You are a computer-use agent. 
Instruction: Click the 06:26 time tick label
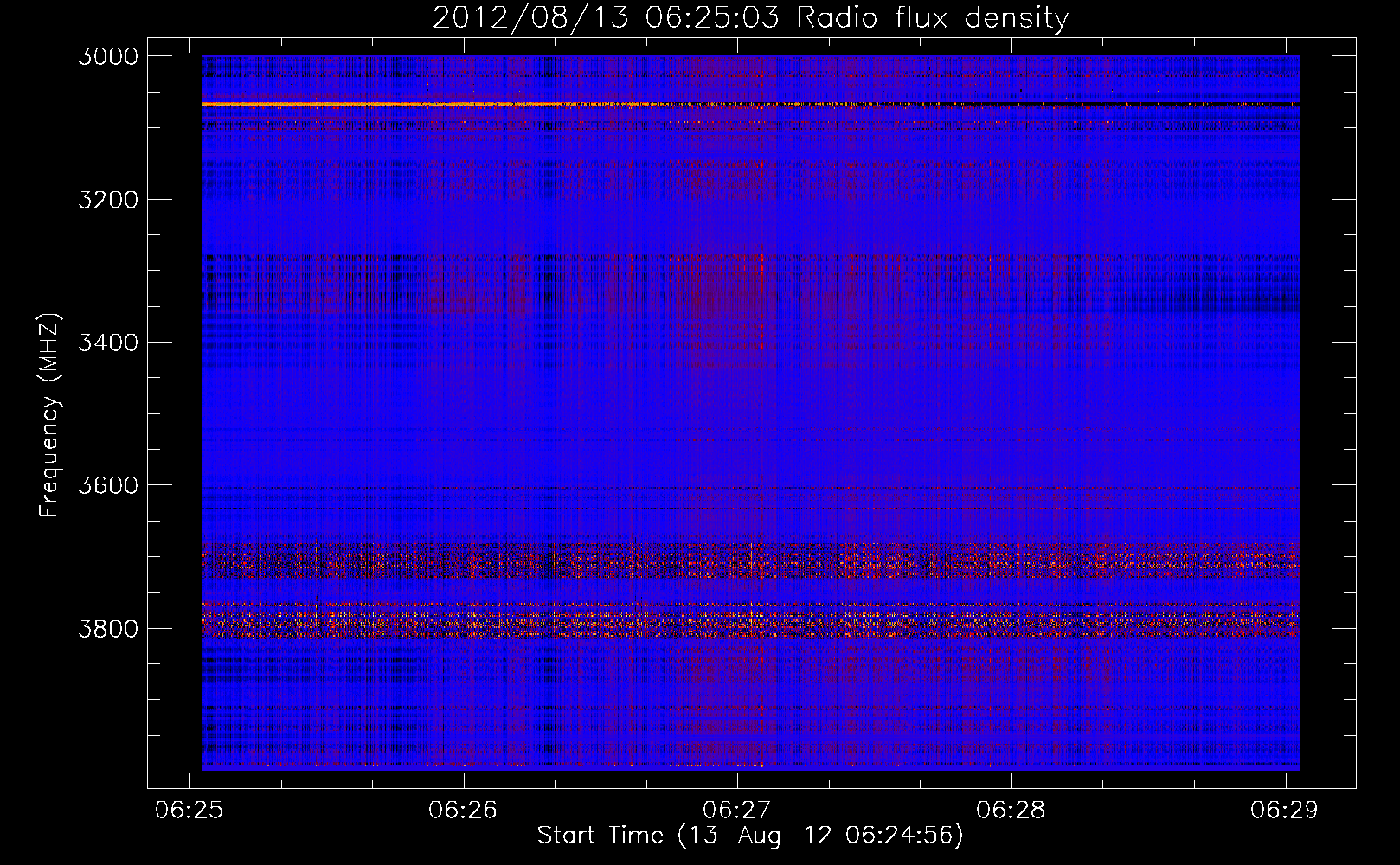[x=463, y=810]
